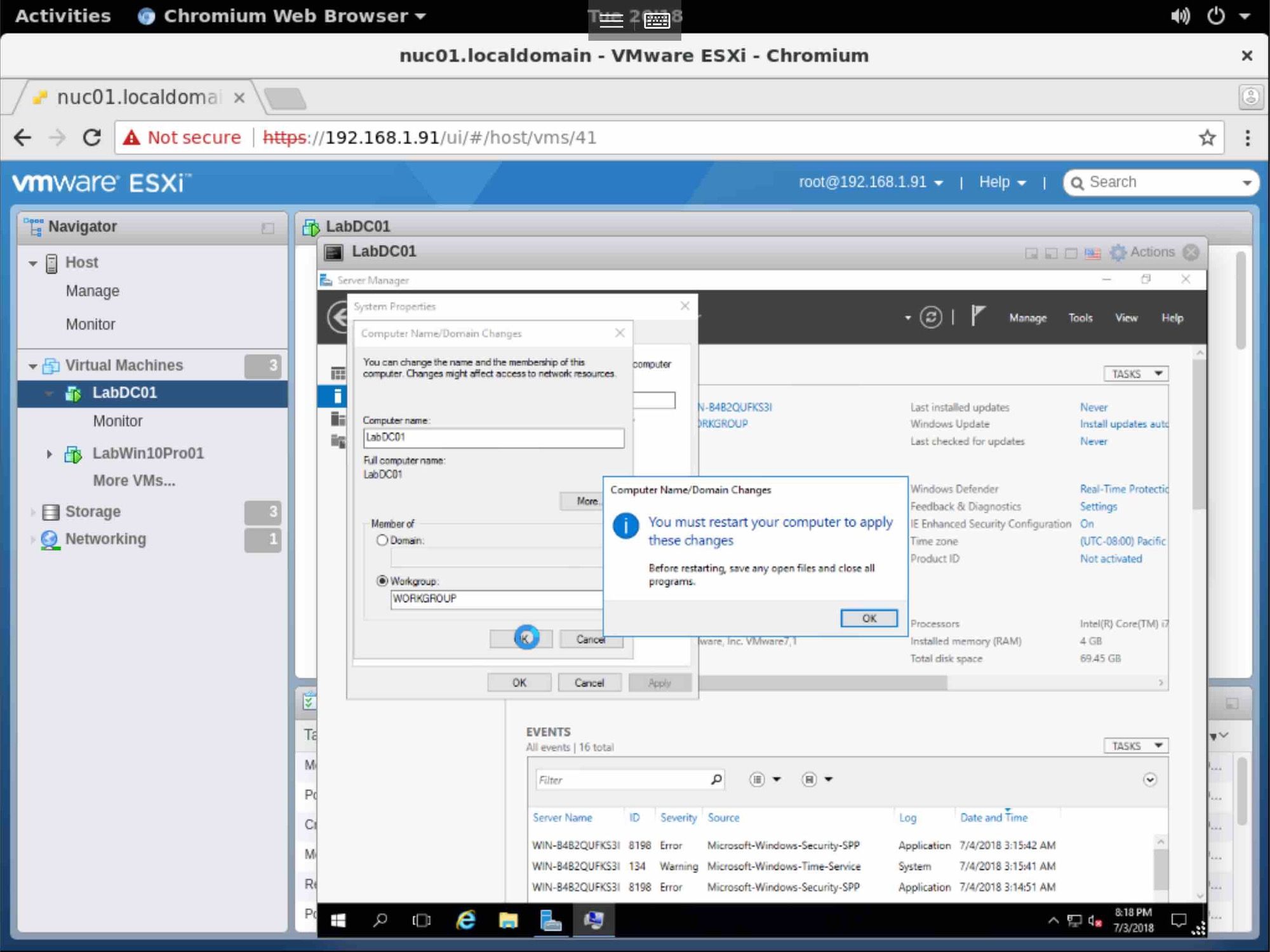1270x952 pixels.
Task: Click More VMs... in Navigator
Action: (134, 481)
